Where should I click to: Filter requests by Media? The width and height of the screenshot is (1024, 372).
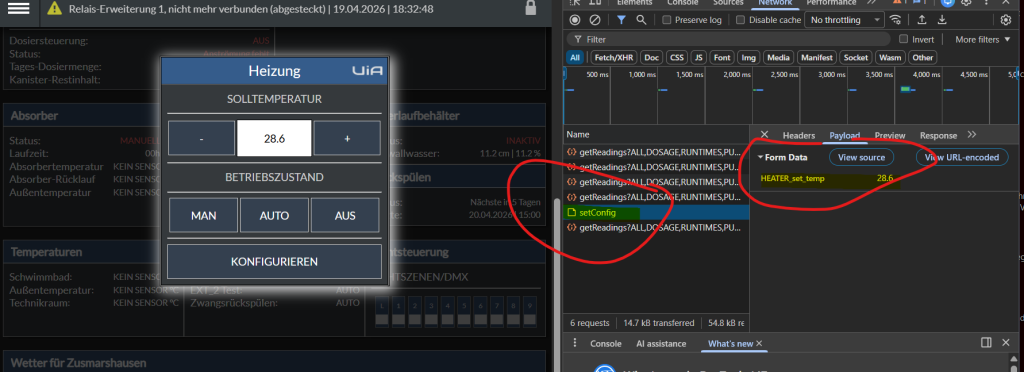777,57
